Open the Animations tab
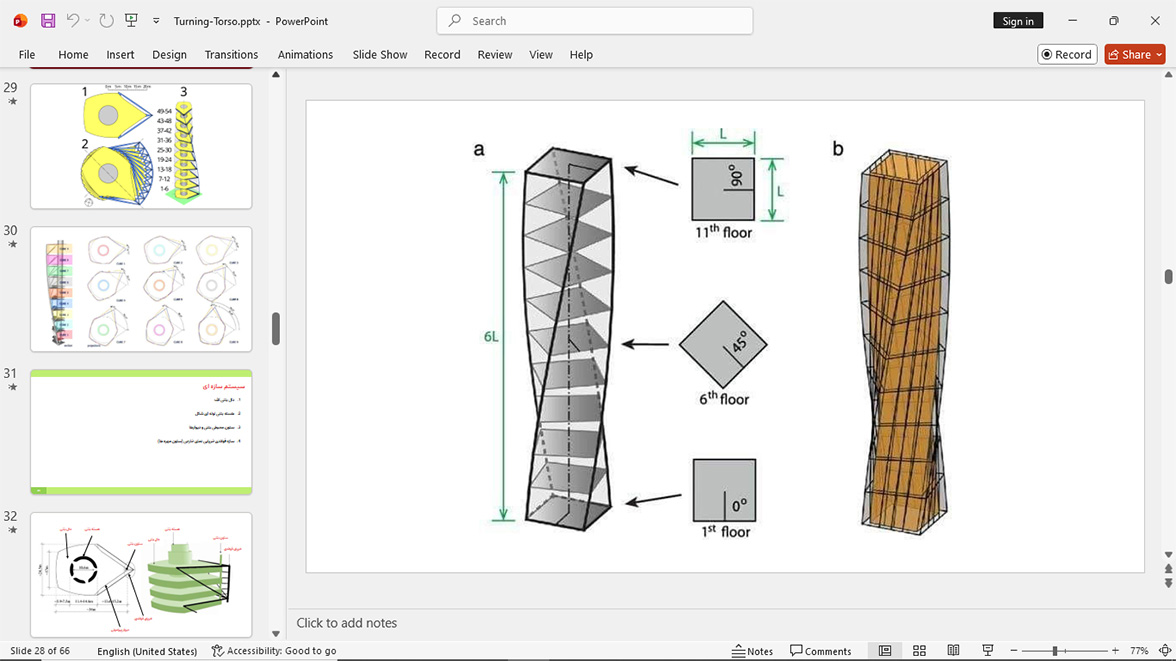The height and width of the screenshot is (661, 1176). (305, 55)
